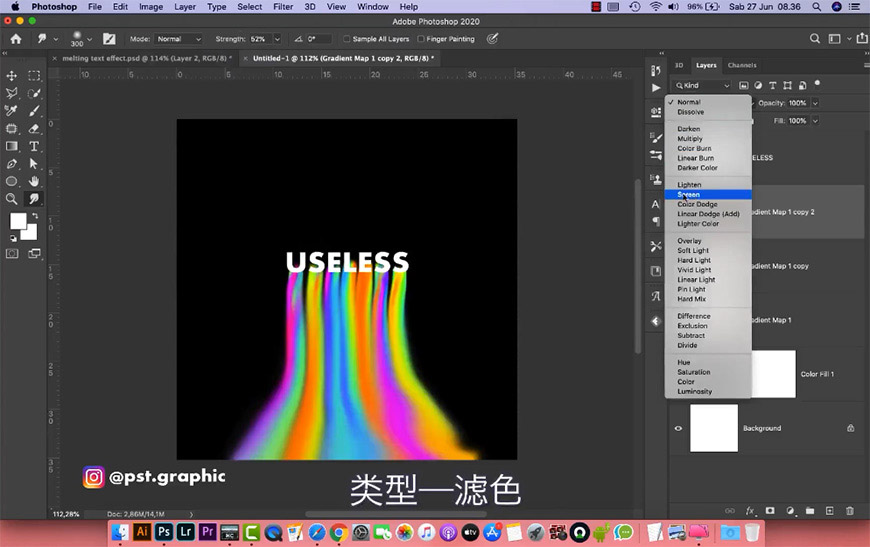Select the Quick Selection tool

click(34, 93)
